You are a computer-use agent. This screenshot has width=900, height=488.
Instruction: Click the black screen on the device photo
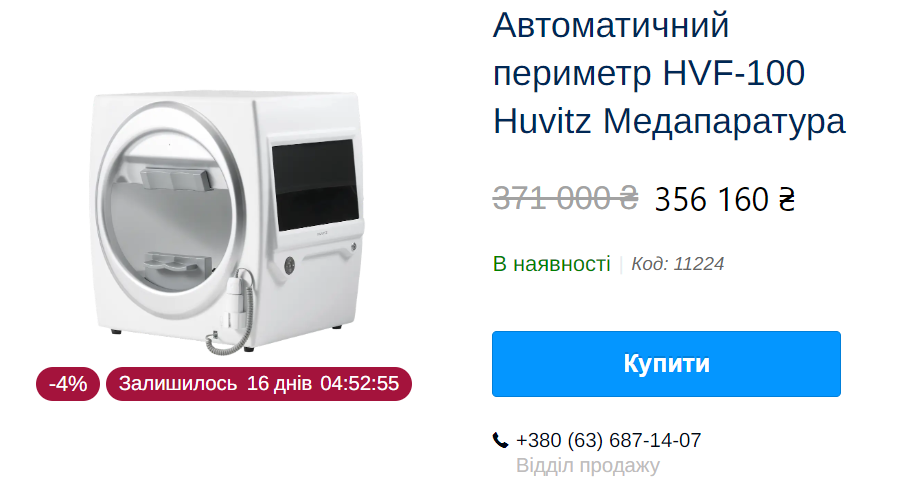[x=315, y=184]
